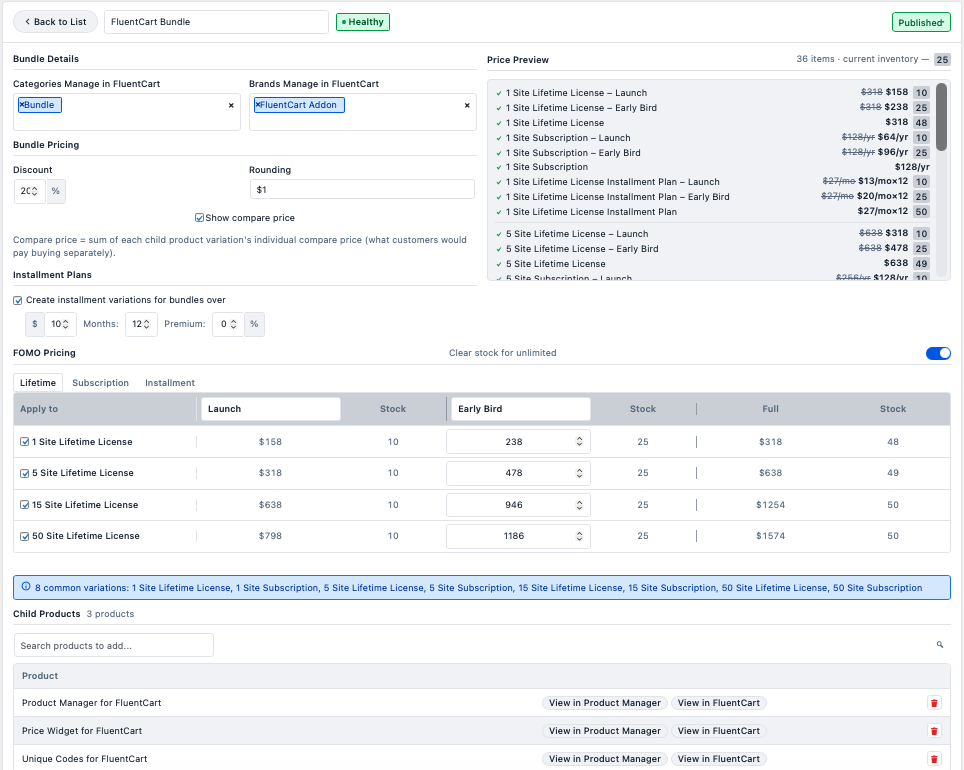Image resolution: width=964 pixels, height=770 pixels.
Task: Switch to the Installment tab
Action: pyautogui.click(x=170, y=383)
